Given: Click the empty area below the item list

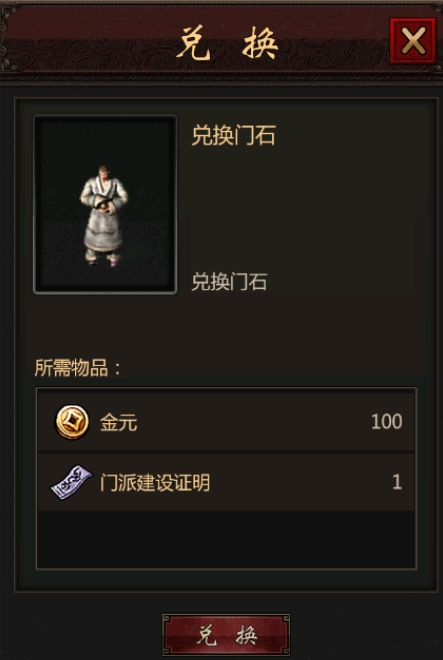Looking at the screenshot, I should click(226, 540).
